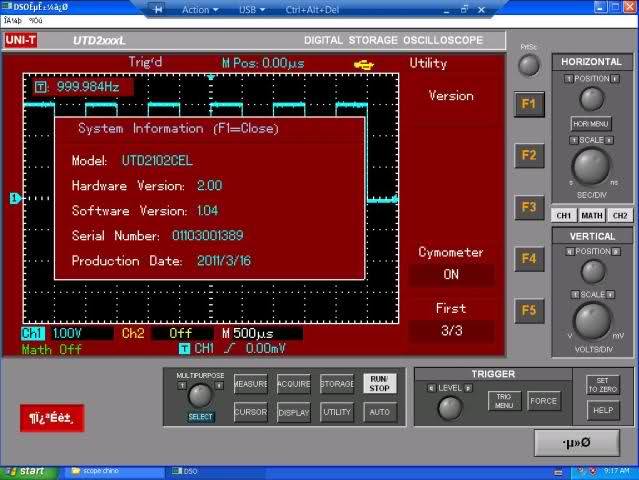Click the FORCE trigger button
639x480 pixels.
(x=543, y=401)
